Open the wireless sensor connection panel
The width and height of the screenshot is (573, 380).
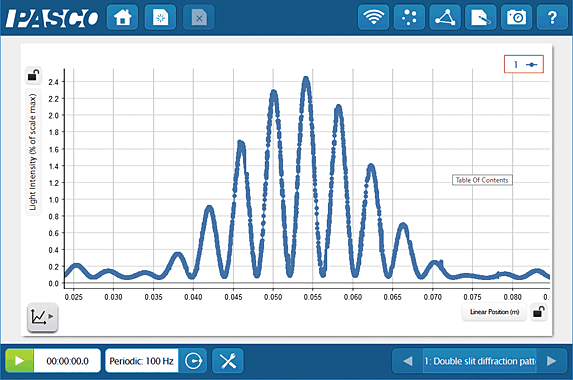coord(373,17)
